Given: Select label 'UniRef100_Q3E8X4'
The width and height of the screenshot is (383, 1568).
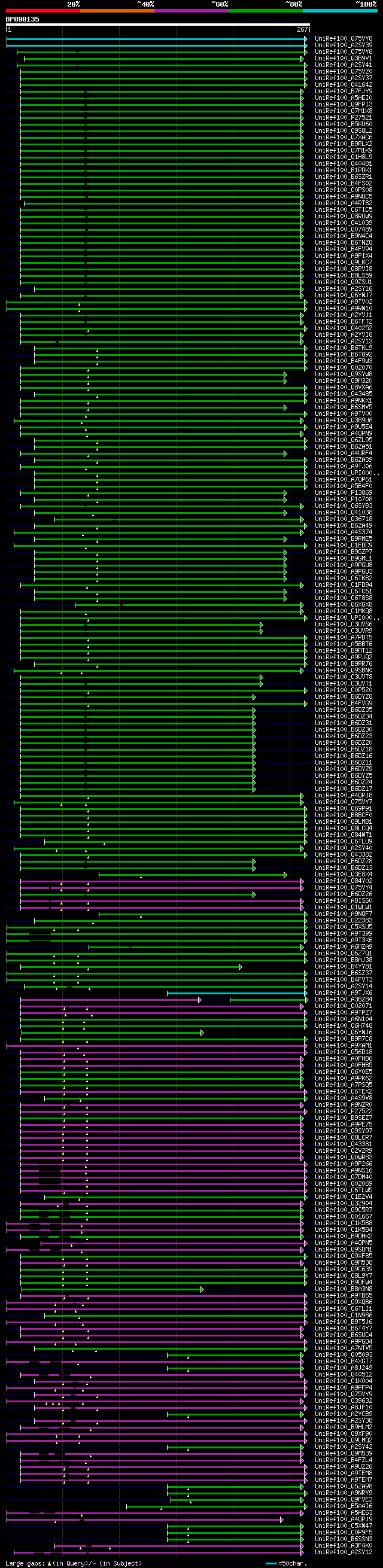Looking at the screenshot, I should point(344,875).
